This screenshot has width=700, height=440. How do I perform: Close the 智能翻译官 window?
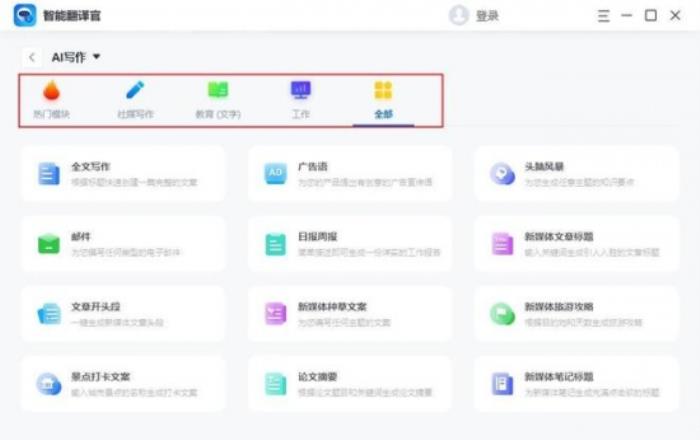(675, 16)
